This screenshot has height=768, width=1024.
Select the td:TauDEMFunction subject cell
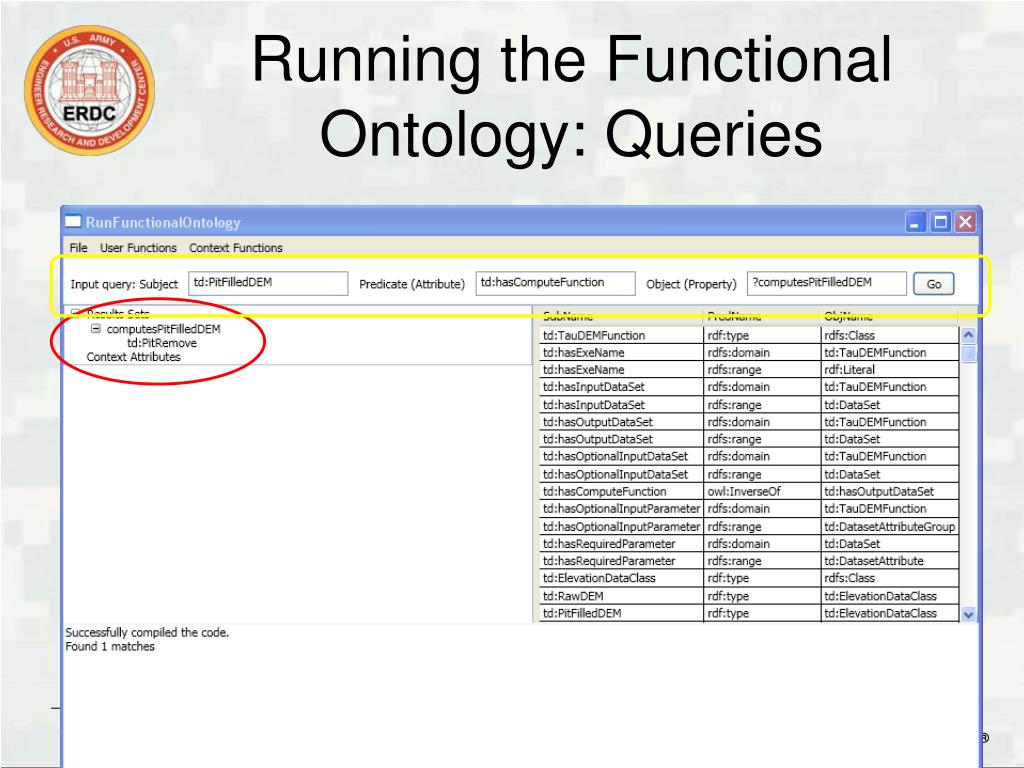621,335
